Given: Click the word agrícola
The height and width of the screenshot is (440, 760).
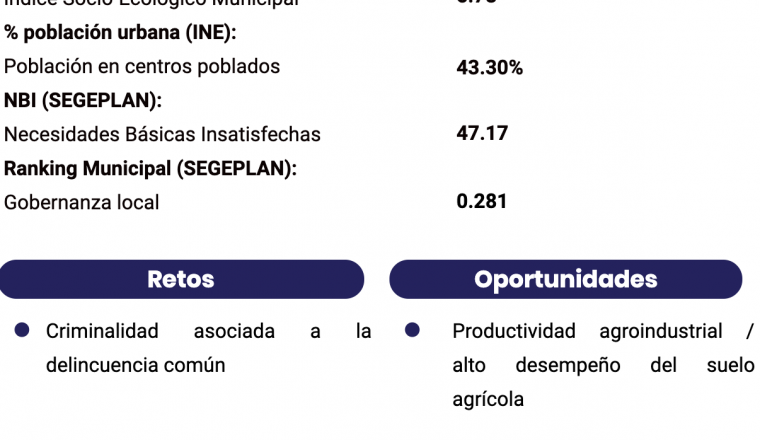Looking at the screenshot, I should (x=488, y=400).
